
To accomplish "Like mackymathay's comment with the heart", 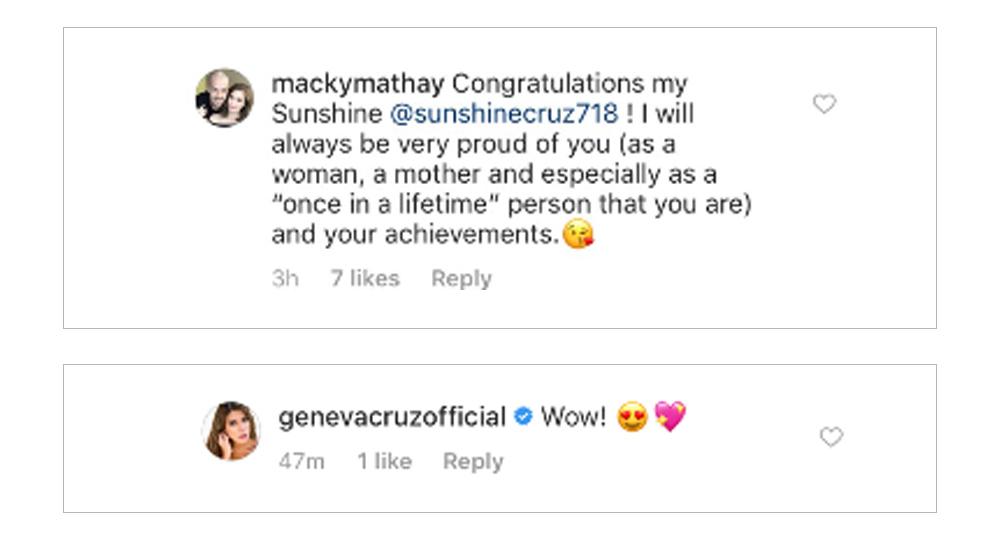I will click(x=824, y=104).
